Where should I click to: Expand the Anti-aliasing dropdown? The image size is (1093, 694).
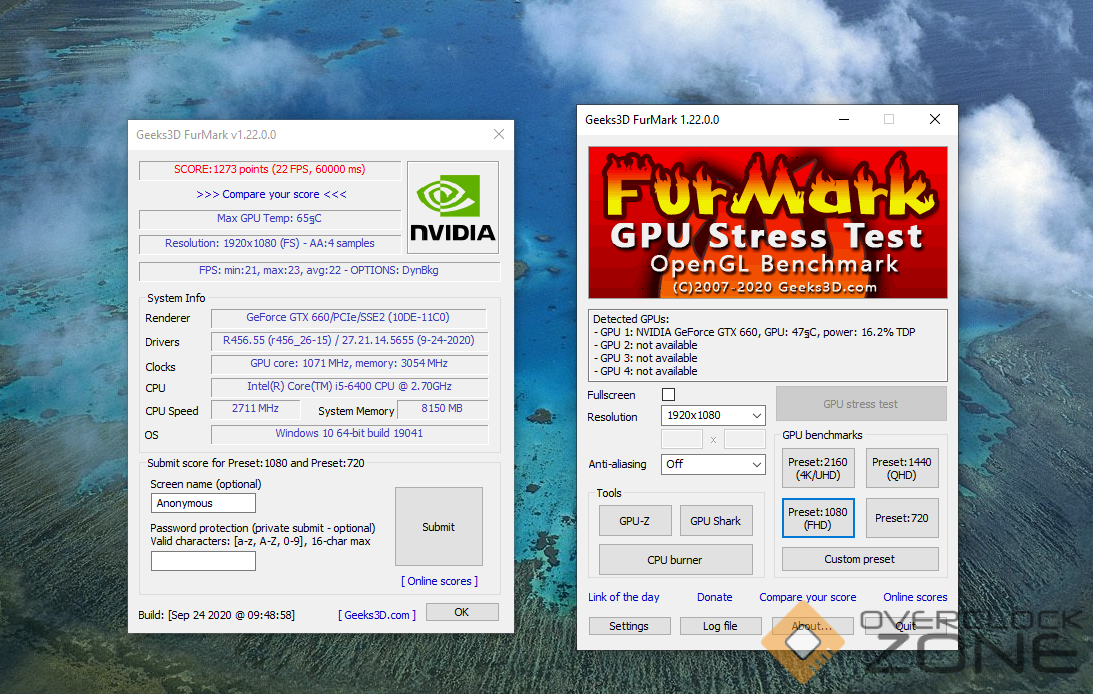[713, 464]
